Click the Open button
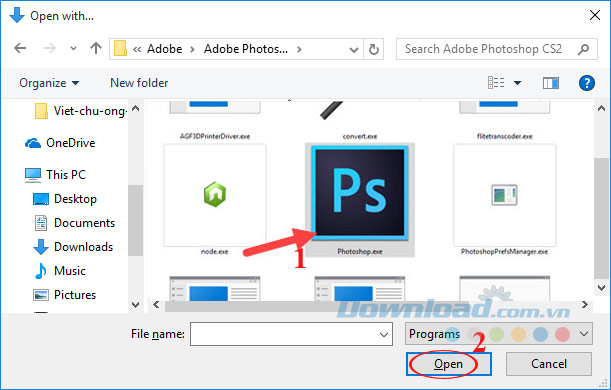This screenshot has height=390, width=611. [x=449, y=364]
